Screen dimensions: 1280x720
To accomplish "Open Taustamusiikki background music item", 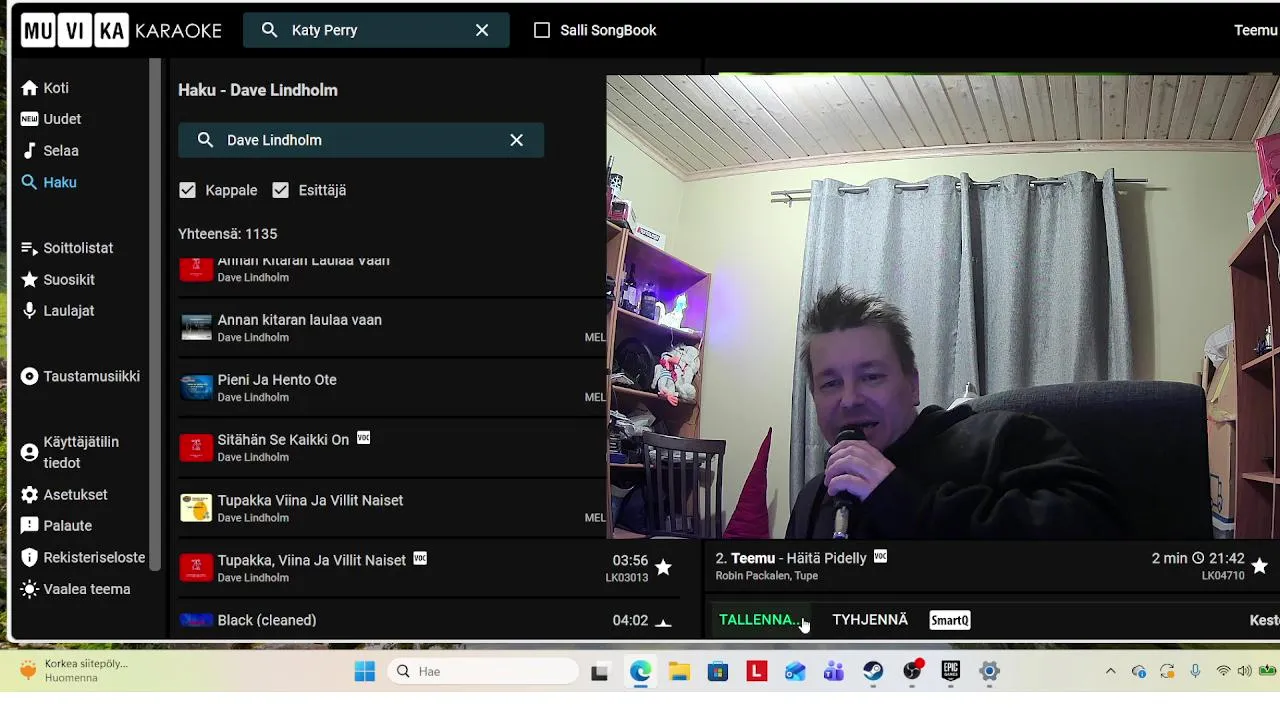I will tap(81, 376).
